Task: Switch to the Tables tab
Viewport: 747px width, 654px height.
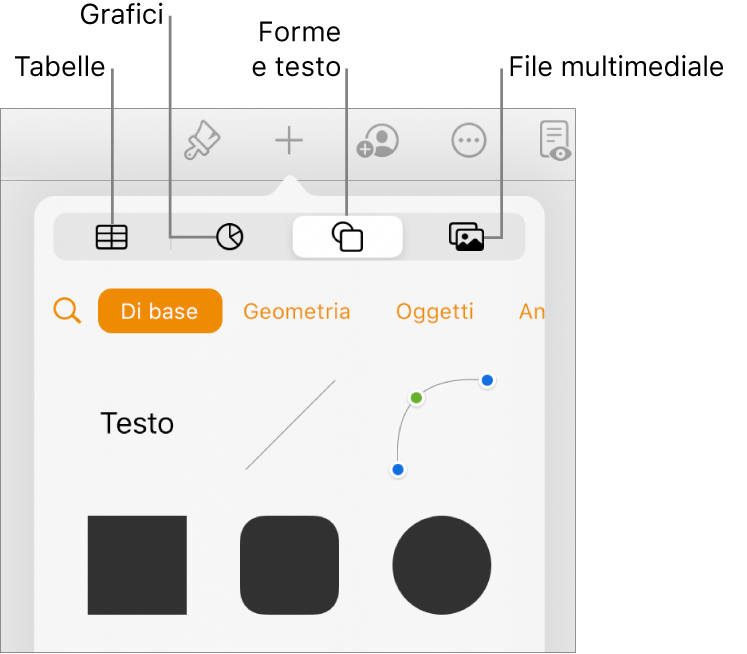Action: click(x=112, y=237)
